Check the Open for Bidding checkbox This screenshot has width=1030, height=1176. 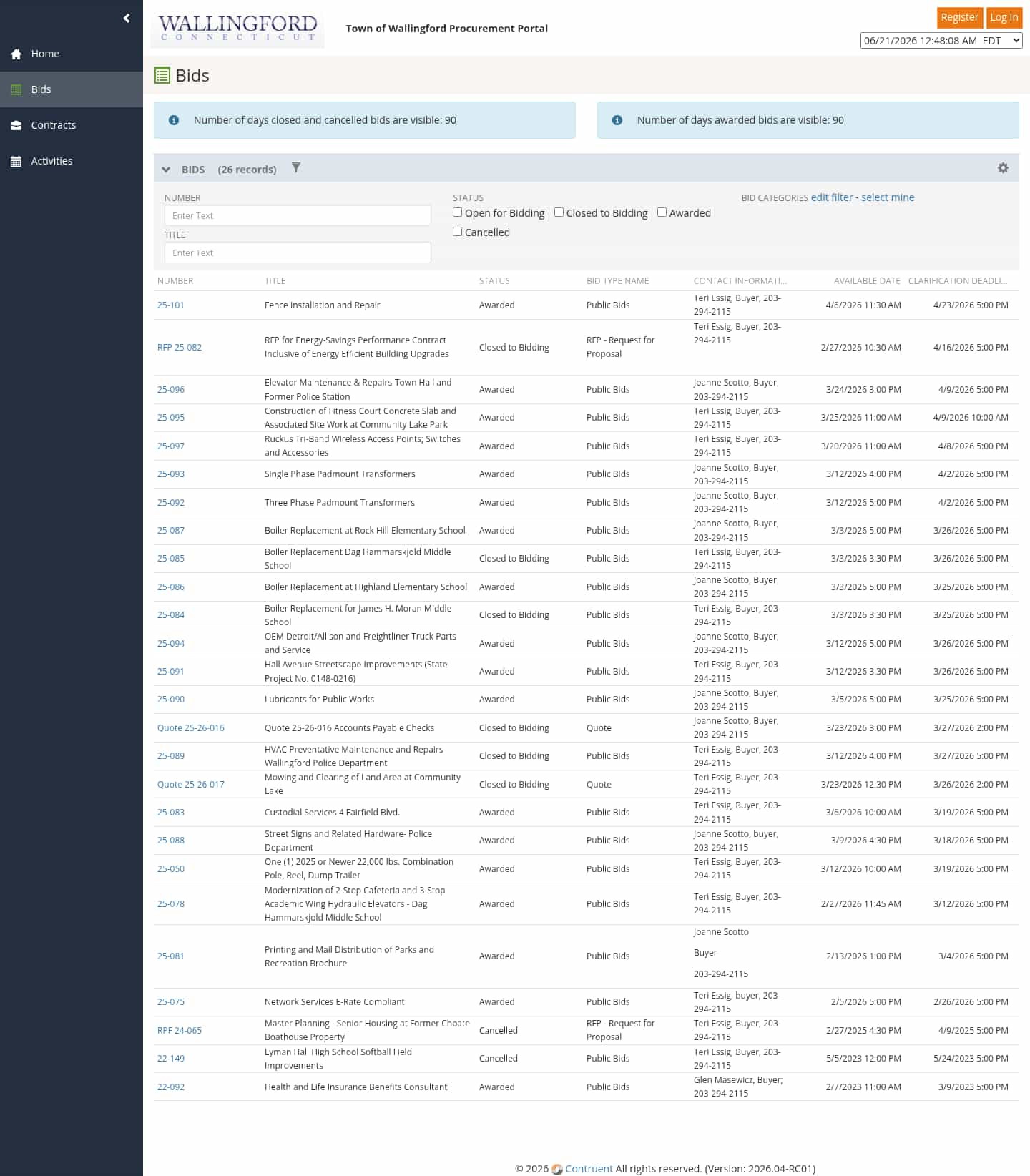point(458,212)
